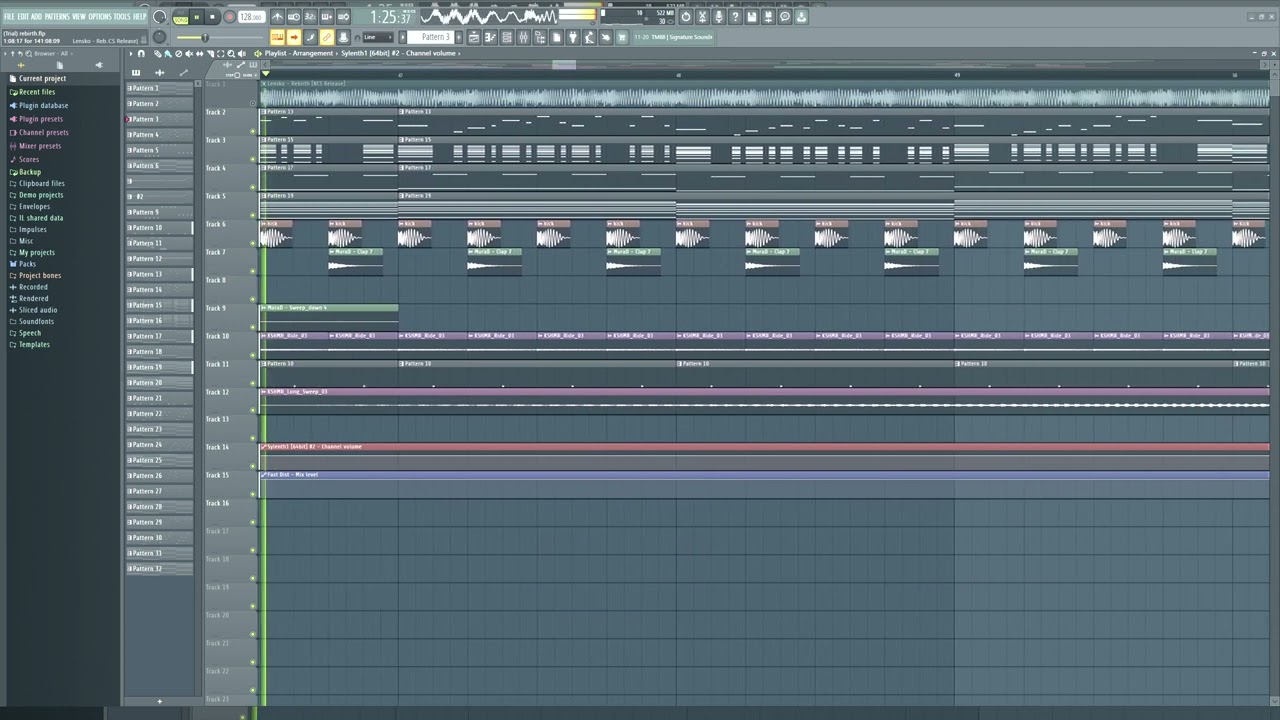The width and height of the screenshot is (1280, 720).
Task: Expand Channel presets folder
Action: coord(43,132)
